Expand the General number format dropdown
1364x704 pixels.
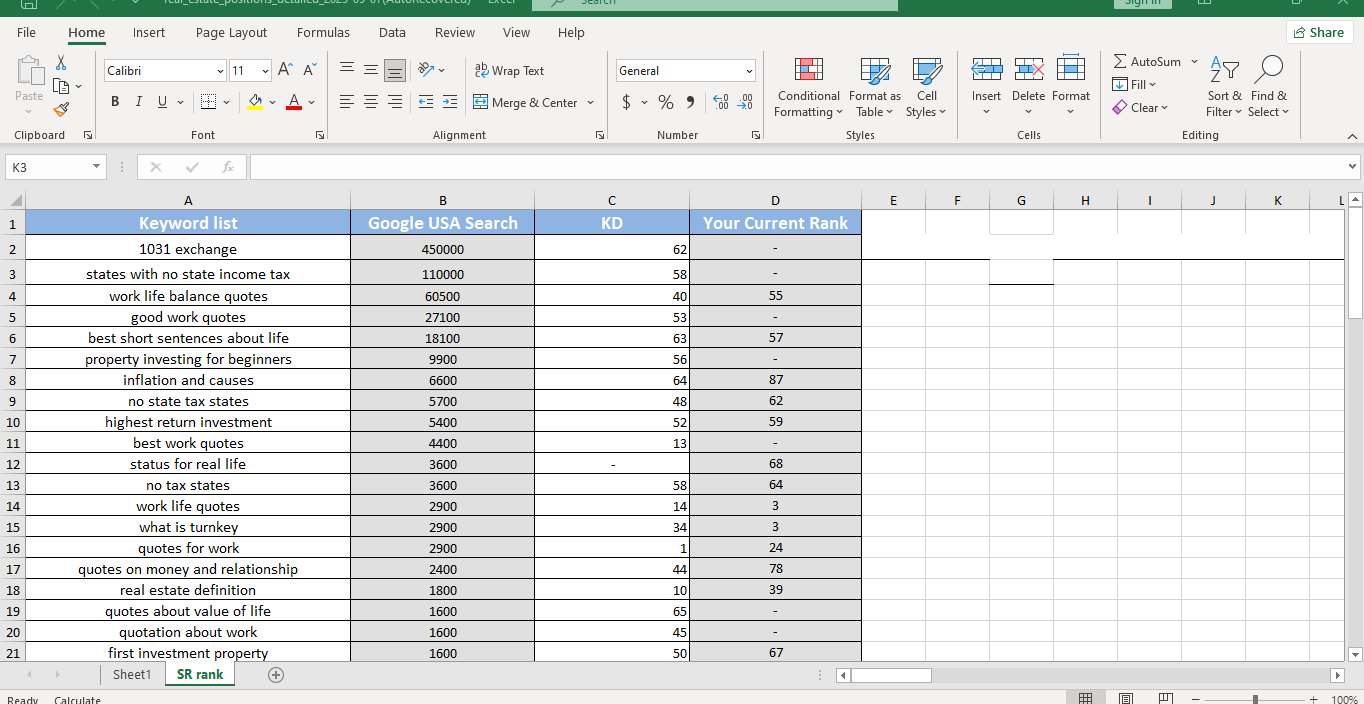749,71
